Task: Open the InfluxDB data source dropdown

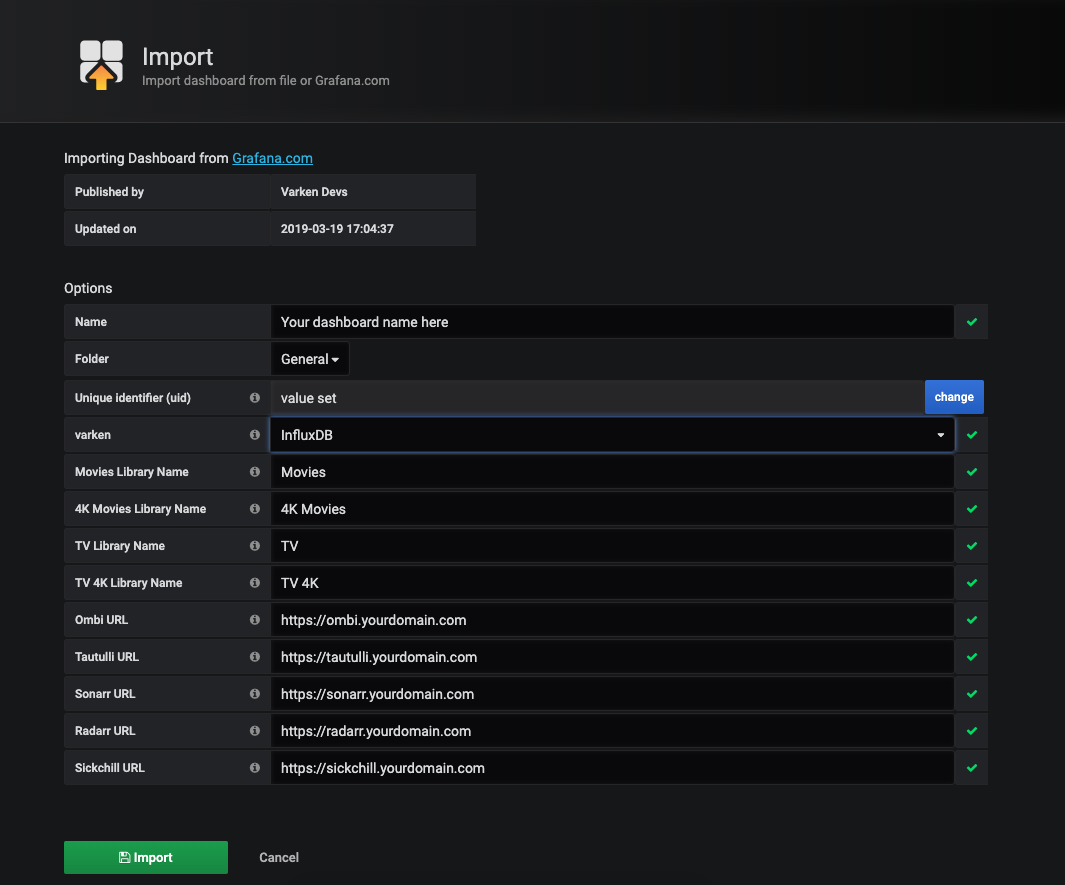Action: pyautogui.click(x=612, y=435)
